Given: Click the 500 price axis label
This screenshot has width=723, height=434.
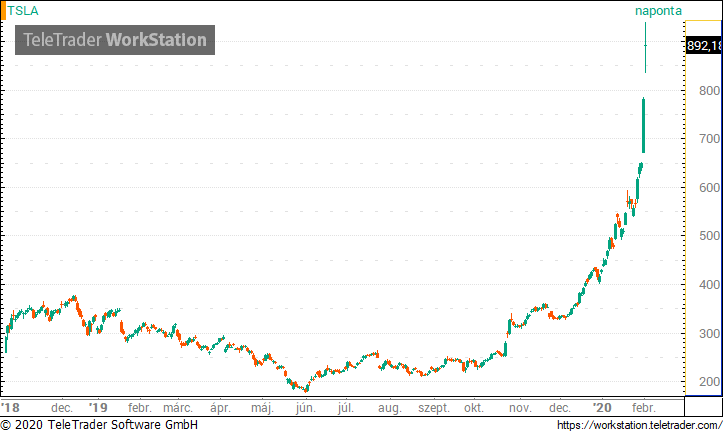Looking at the screenshot, I should pyautogui.click(x=709, y=236).
